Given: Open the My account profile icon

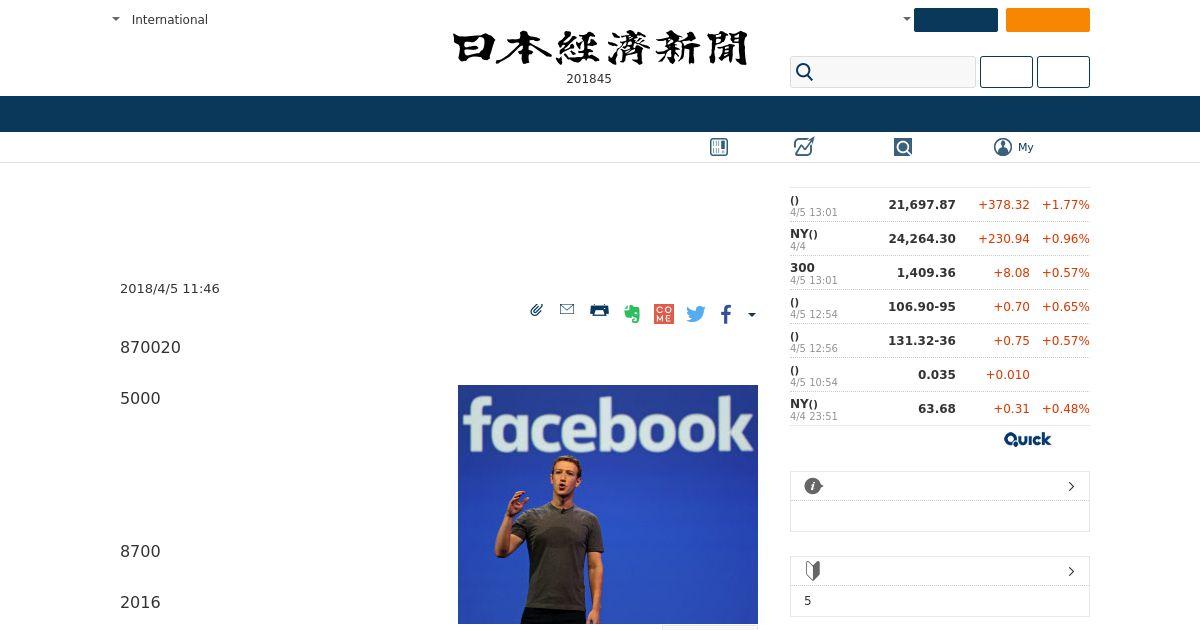Looking at the screenshot, I should coord(1003,147).
